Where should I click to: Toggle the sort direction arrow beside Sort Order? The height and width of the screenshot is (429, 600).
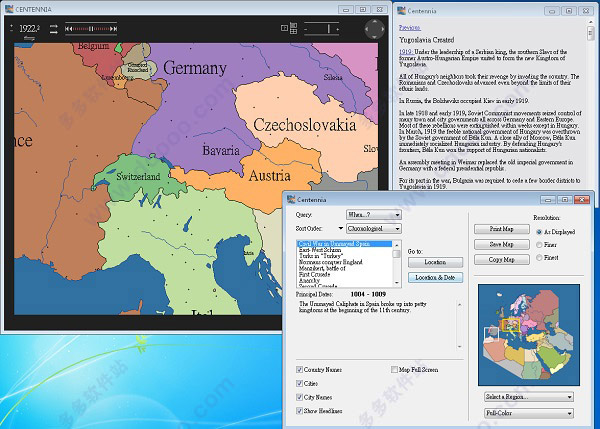tap(340, 228)
